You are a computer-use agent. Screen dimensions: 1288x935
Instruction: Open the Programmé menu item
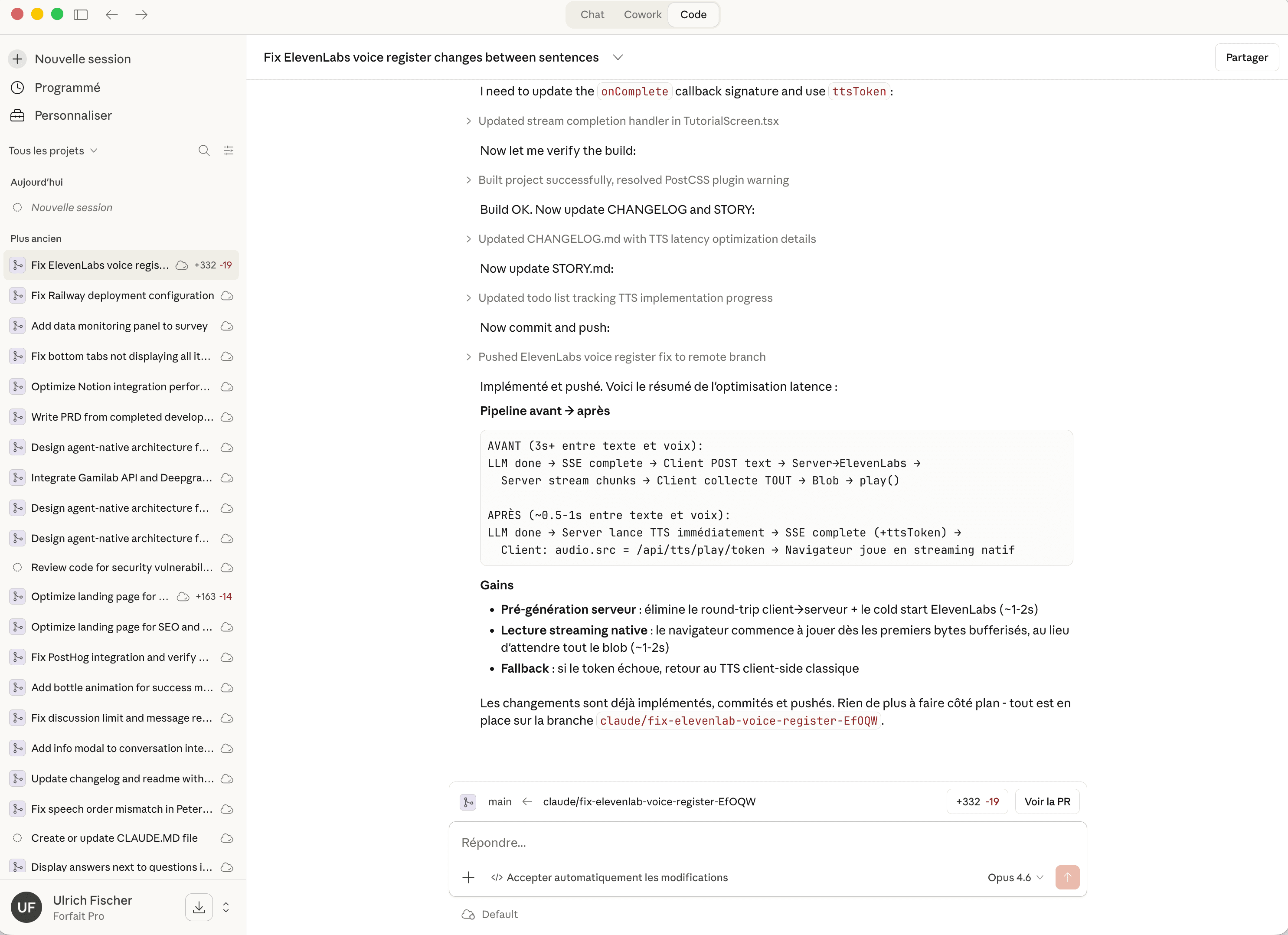67,88
